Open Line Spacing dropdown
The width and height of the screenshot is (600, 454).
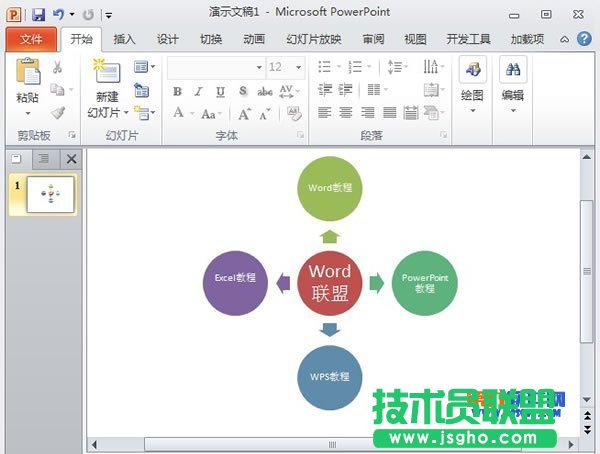coord(398,67)
